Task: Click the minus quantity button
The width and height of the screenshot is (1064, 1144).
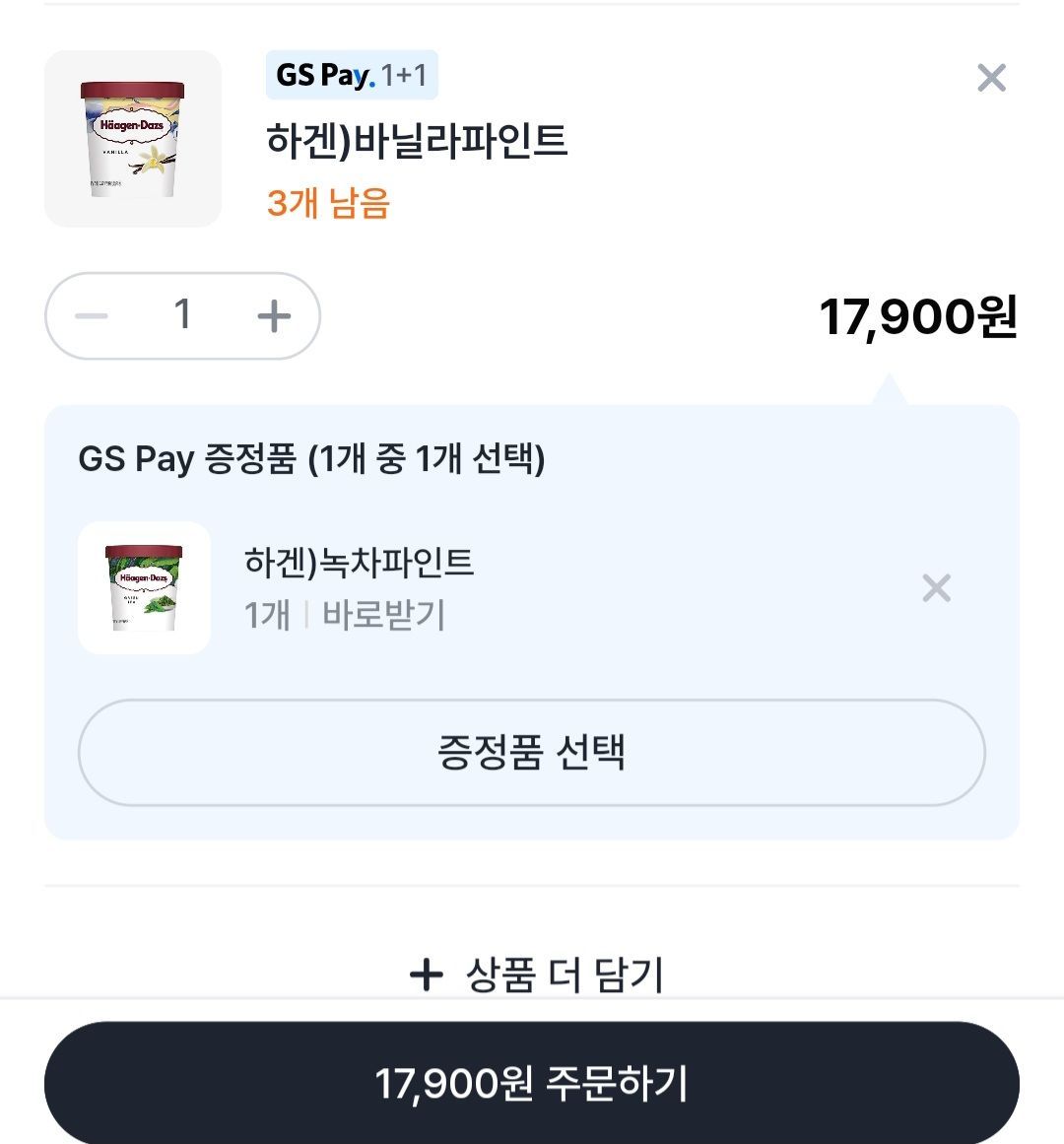Action: [92, 316]
